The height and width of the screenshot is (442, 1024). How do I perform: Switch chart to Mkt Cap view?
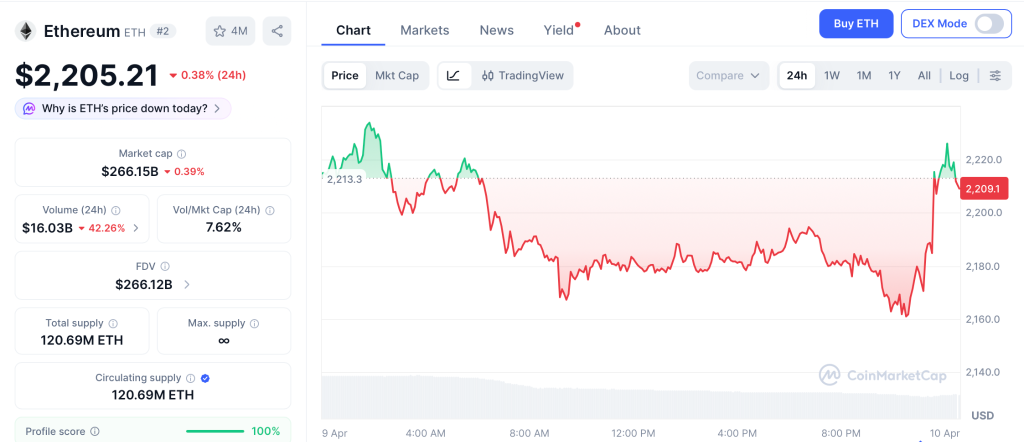397,75
